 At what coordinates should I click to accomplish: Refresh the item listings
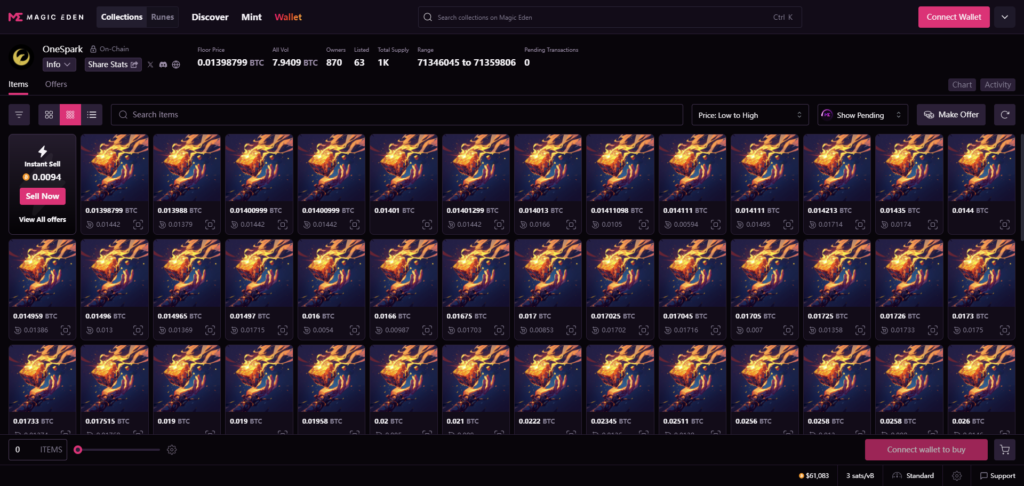click(x=1004, y=115)
